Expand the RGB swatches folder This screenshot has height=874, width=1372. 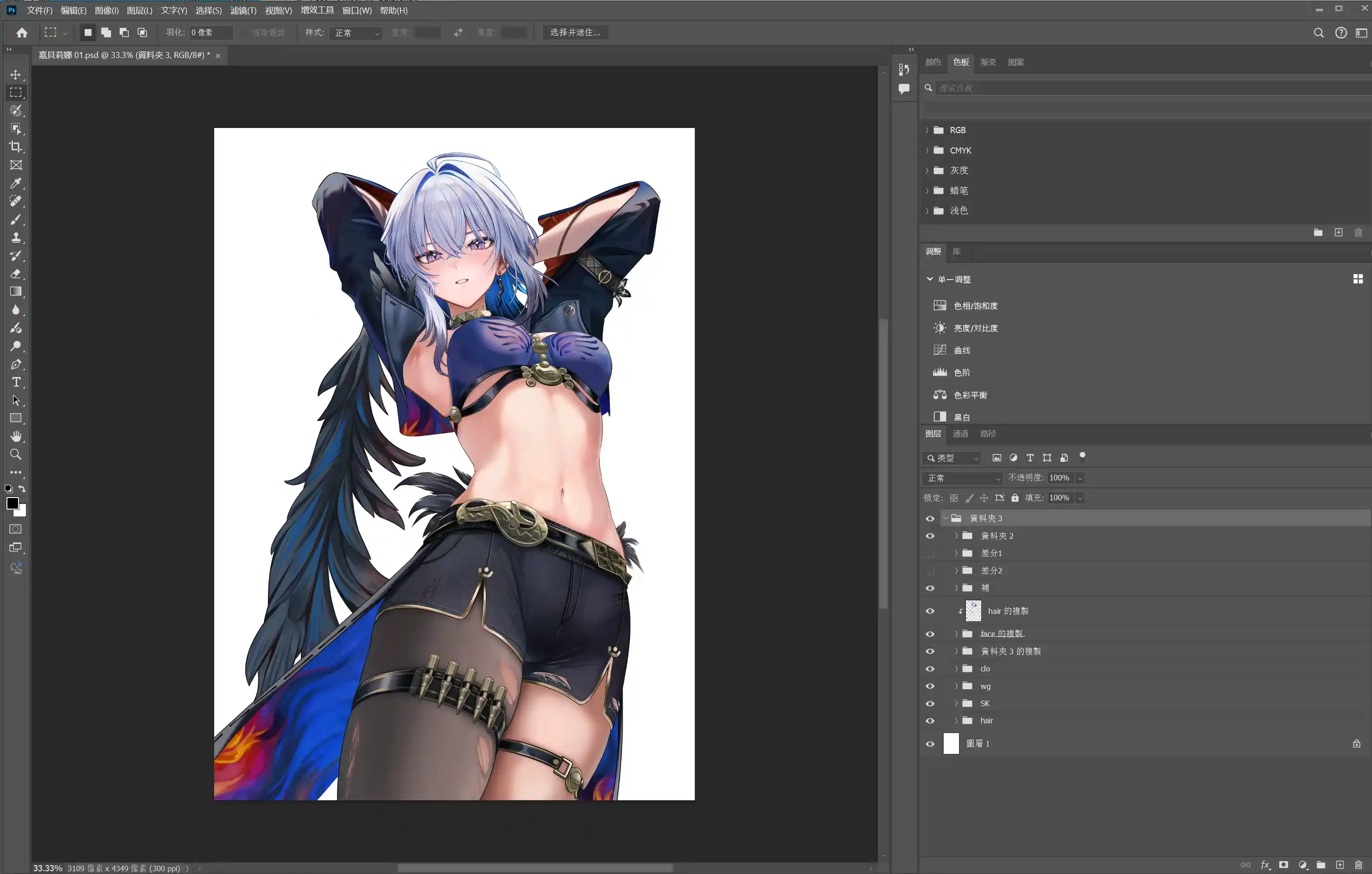927,130
